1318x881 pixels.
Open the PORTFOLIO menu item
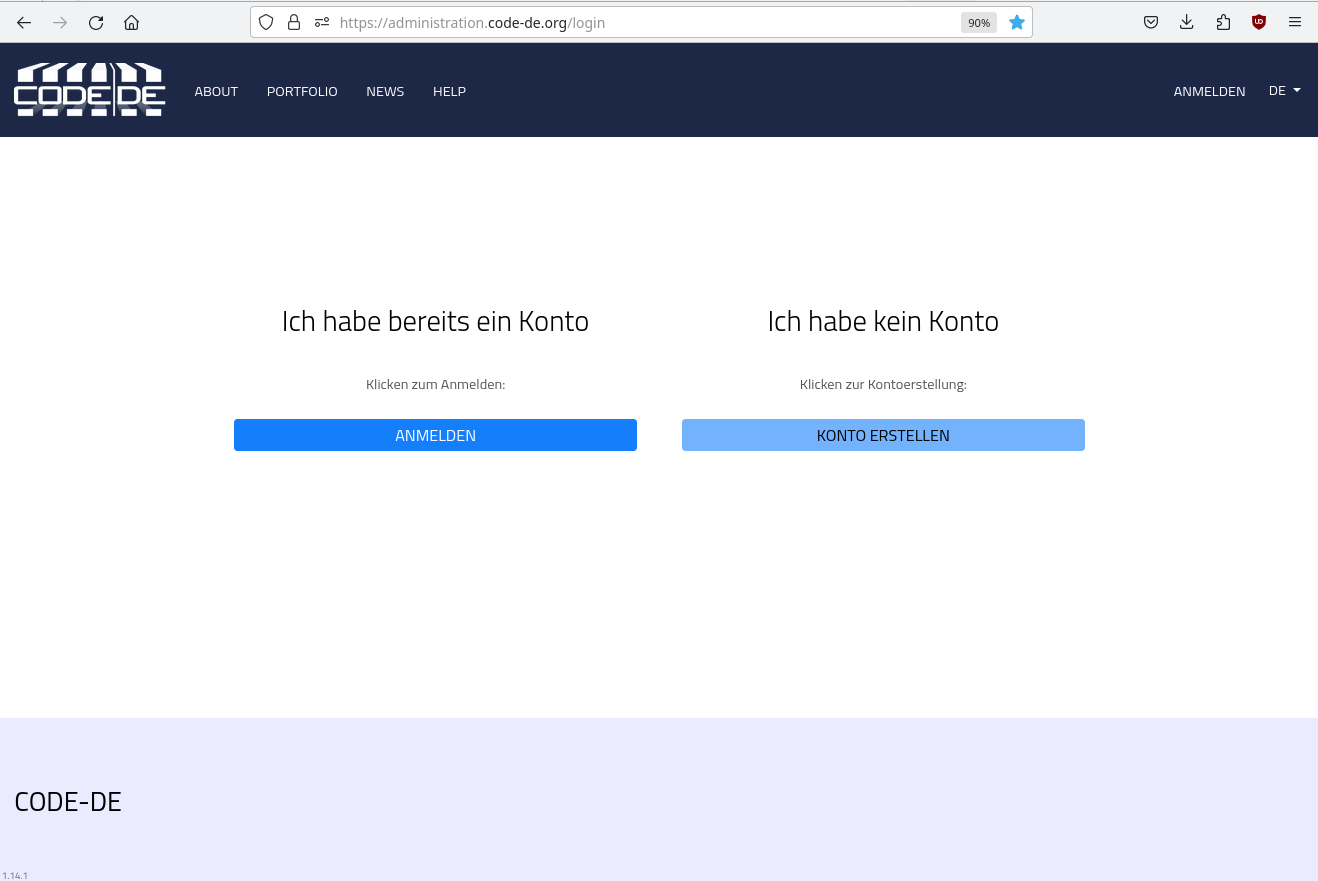[302, 91]
